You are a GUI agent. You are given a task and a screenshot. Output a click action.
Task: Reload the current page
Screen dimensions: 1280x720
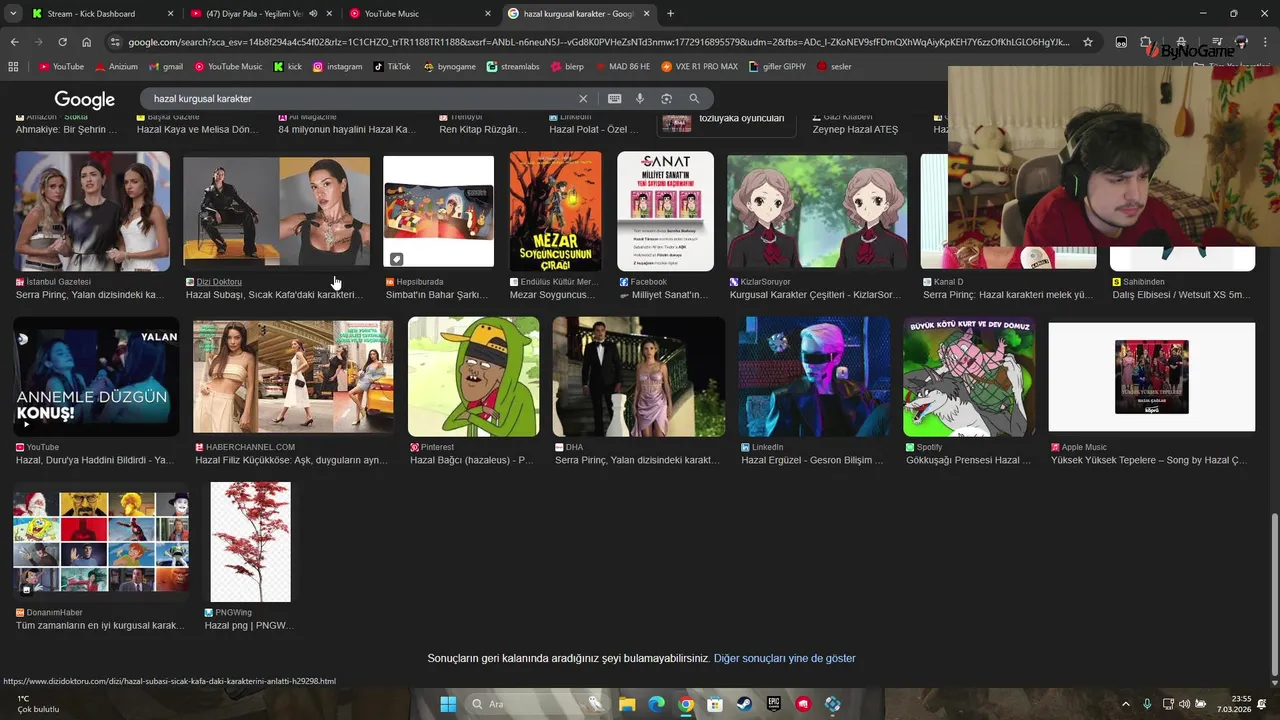[62, 42]
